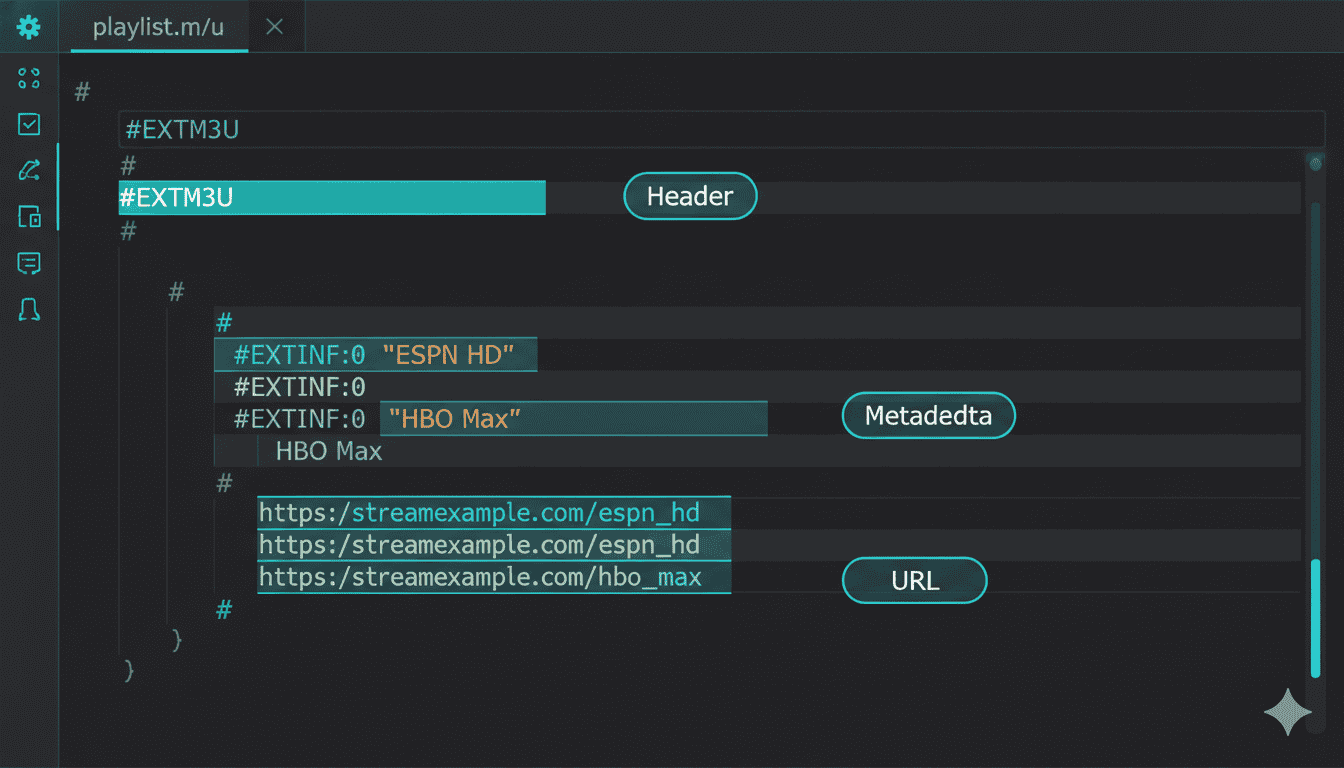The image size is (1344, 768).
Task: Open the copy pages panel icon
Action: [28, 217]
